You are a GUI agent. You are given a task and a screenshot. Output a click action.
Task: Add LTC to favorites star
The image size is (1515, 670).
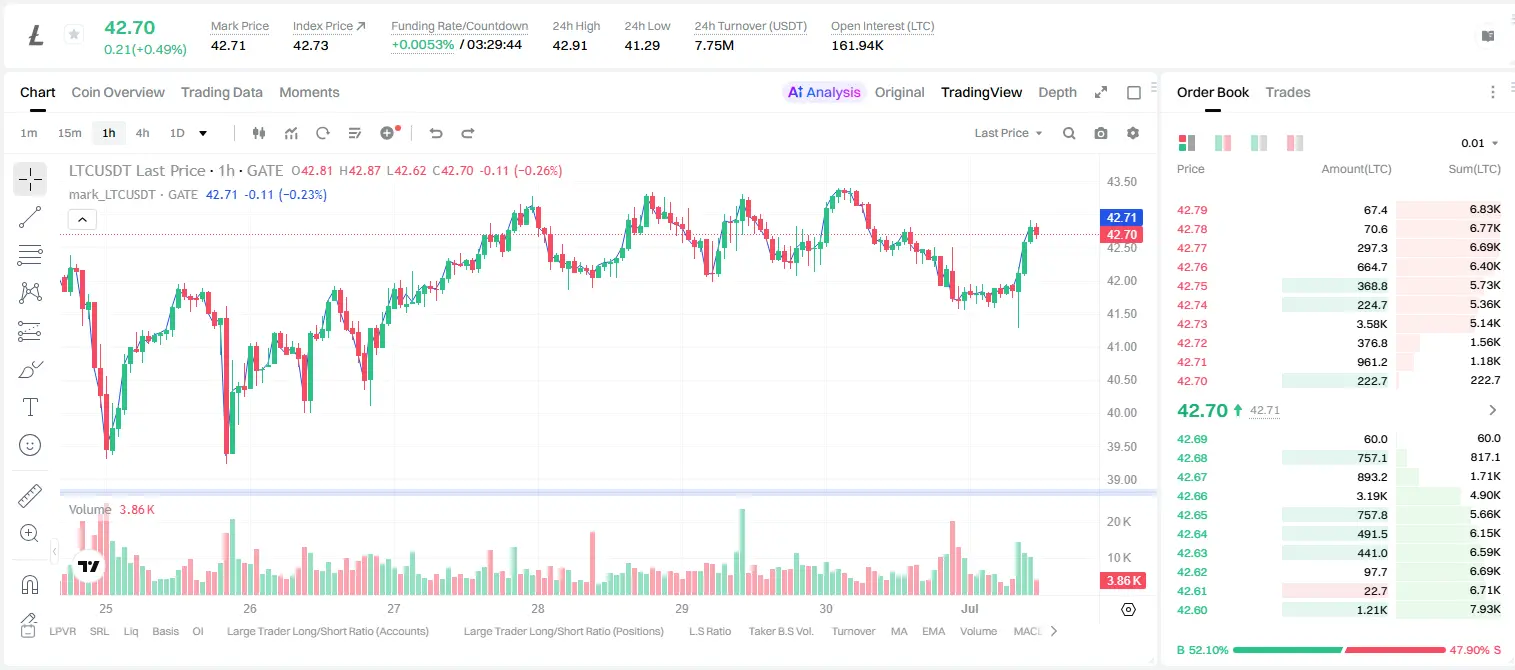point(73,35)
